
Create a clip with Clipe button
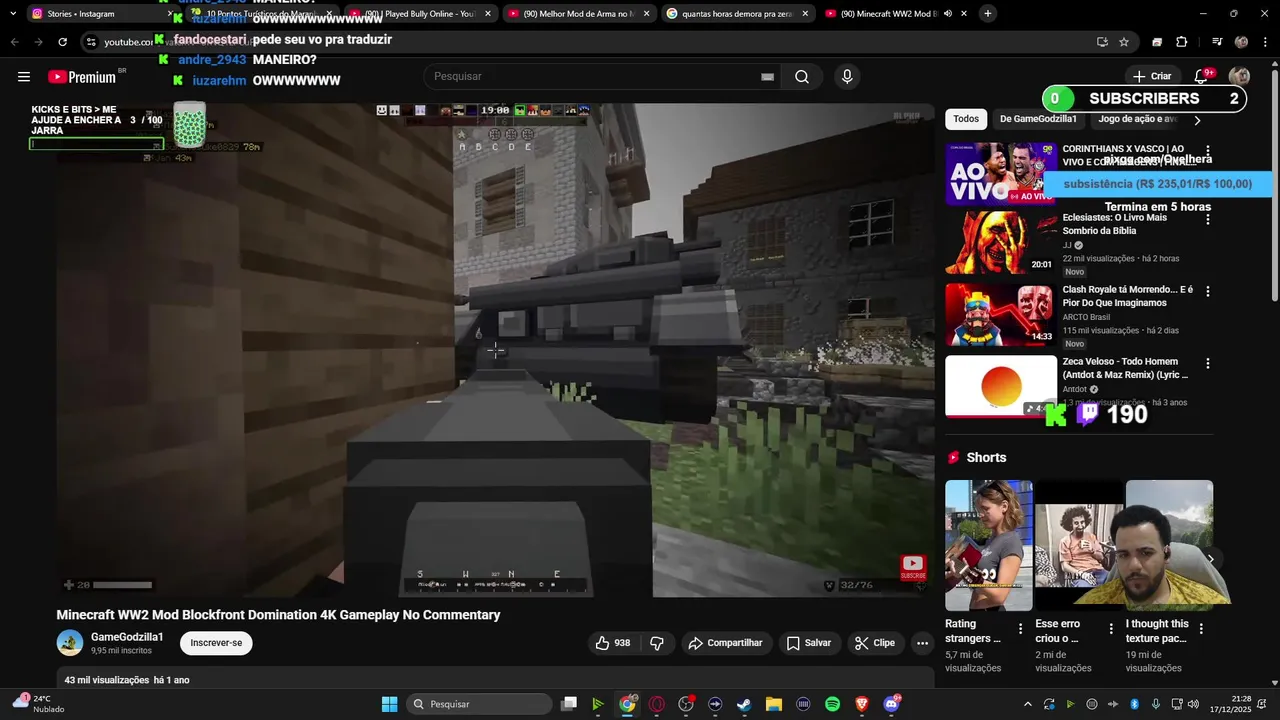875,643
